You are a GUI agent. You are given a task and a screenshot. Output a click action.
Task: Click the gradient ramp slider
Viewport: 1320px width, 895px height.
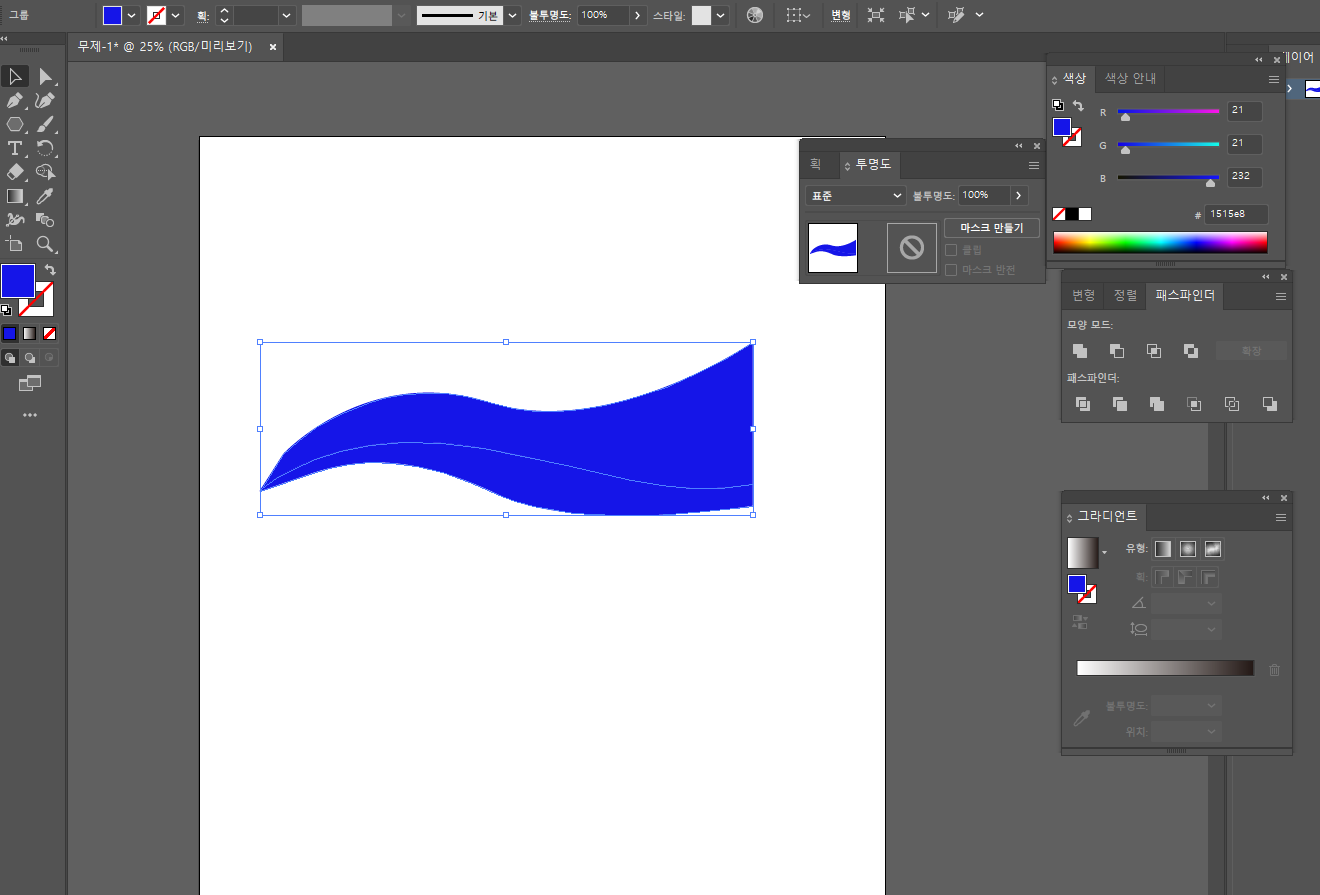1165,668
